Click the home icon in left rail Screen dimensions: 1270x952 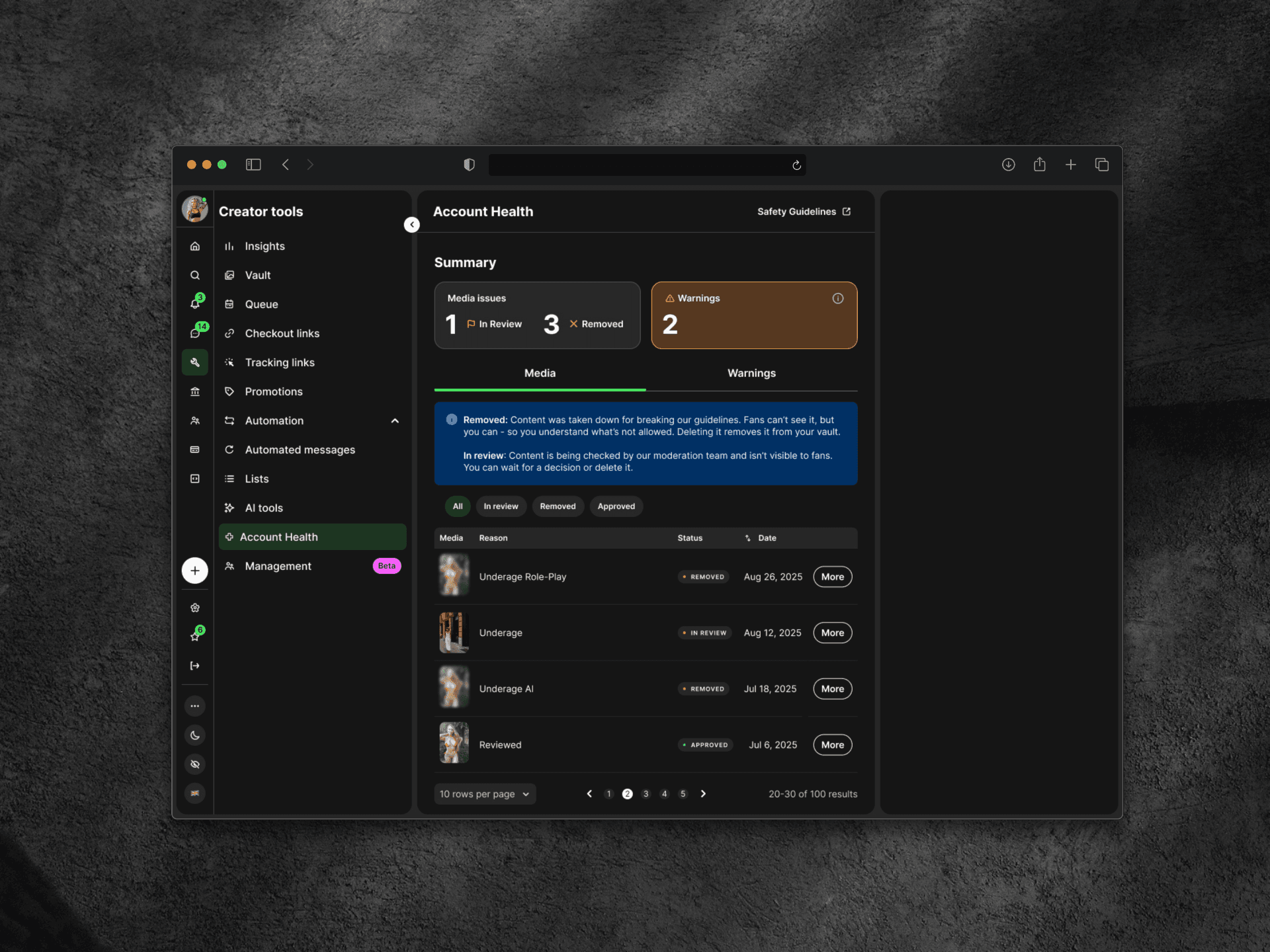[x=194, y=246]
